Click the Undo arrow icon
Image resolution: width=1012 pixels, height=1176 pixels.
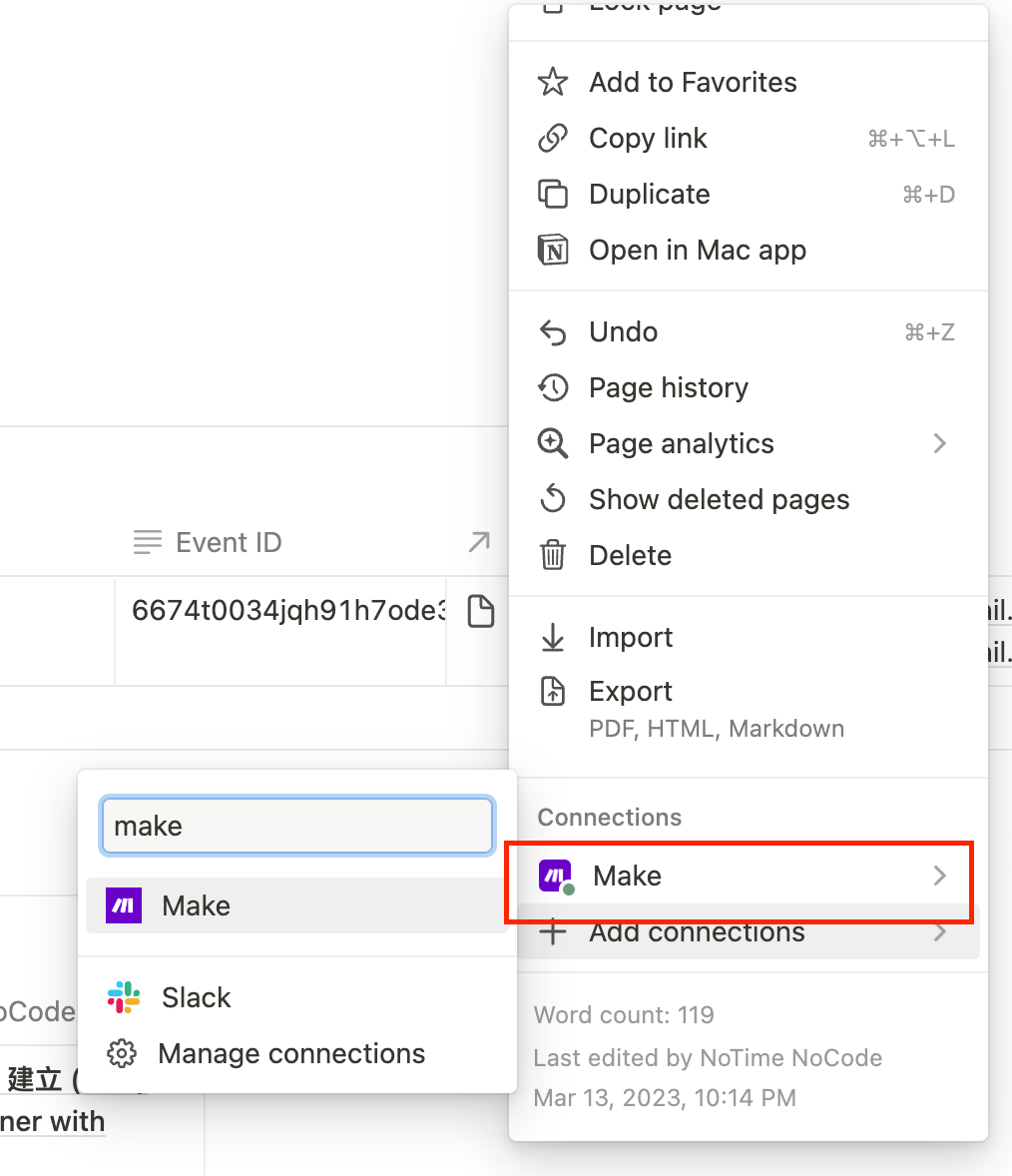coord(553,331)
